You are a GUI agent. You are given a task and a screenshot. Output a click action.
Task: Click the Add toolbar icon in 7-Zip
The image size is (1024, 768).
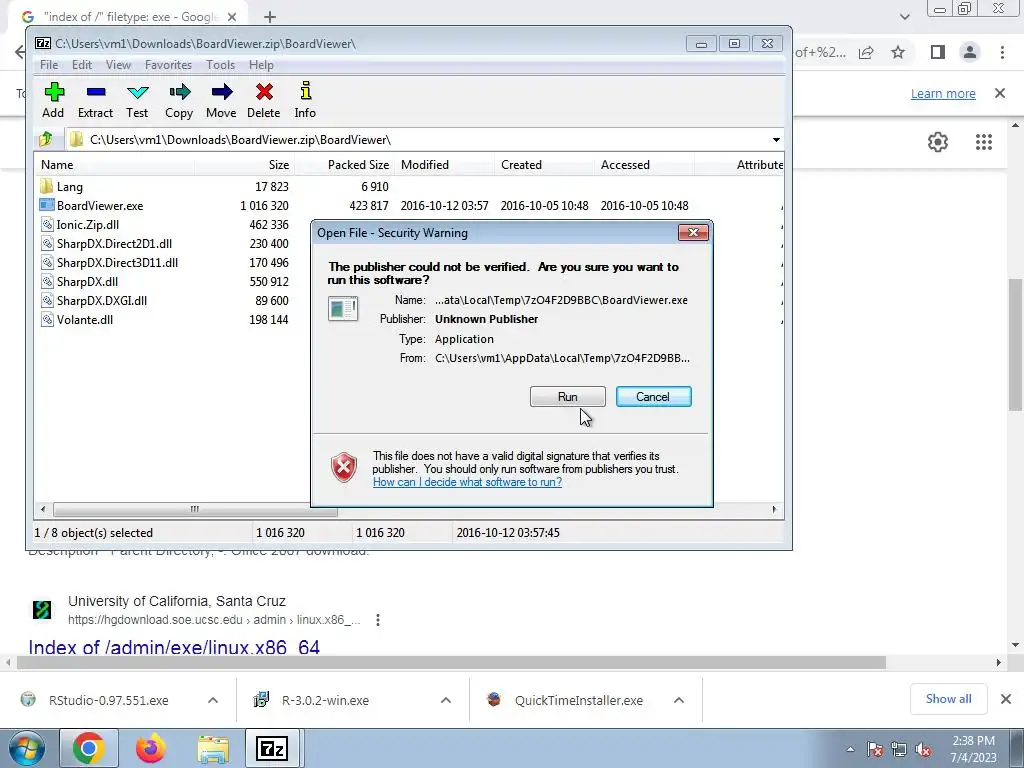click(x=54, y=92)
